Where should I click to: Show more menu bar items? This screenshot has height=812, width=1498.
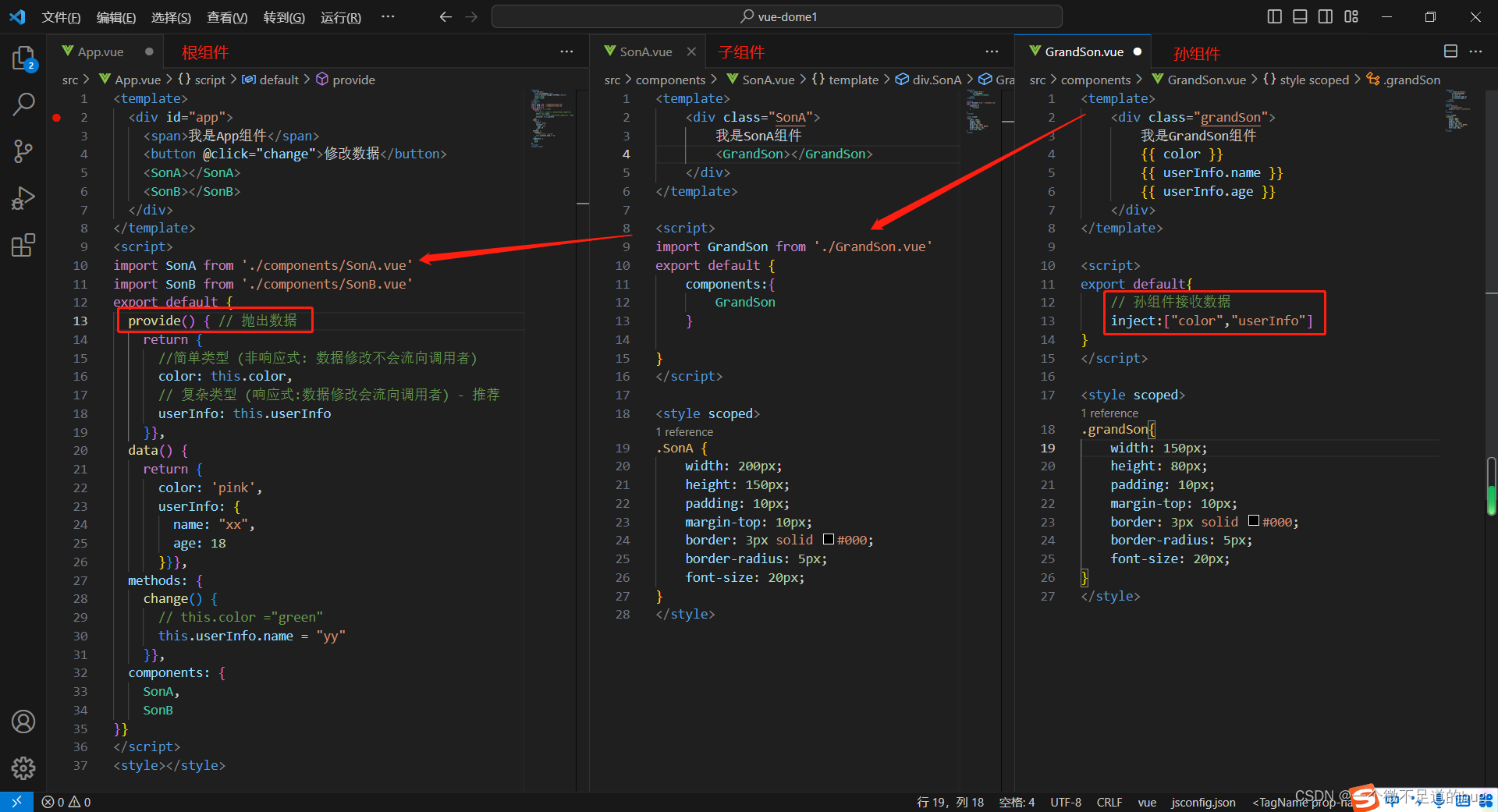point(388,16)
